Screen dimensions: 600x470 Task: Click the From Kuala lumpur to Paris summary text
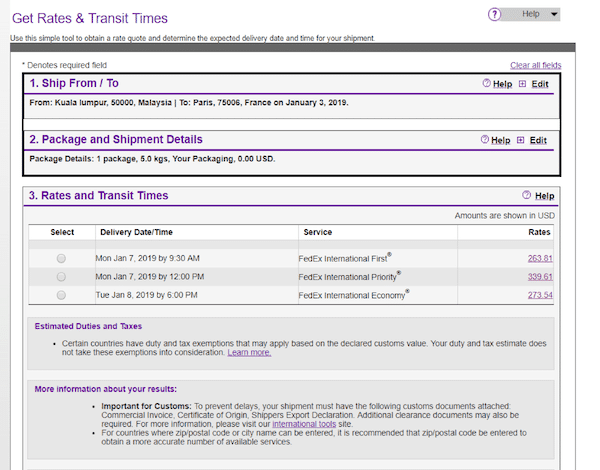tap(189, 103)
